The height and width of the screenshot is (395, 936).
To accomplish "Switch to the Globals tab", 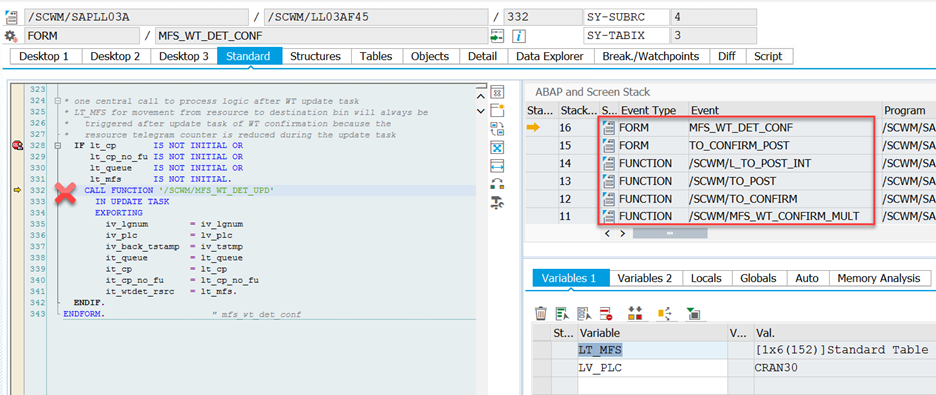I will 758,278.
